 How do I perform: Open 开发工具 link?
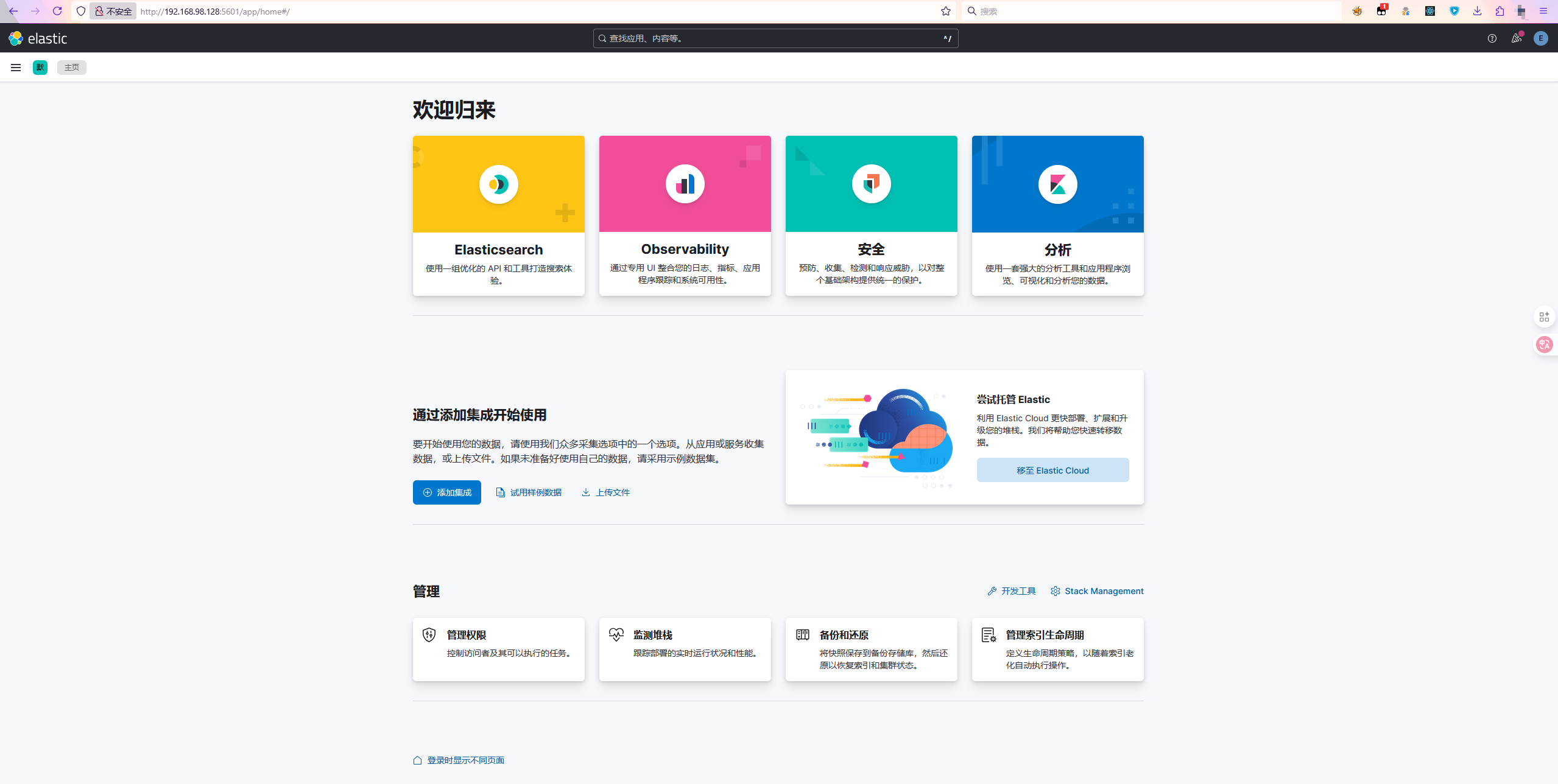pyautogui.click(x=1012, y=591)
